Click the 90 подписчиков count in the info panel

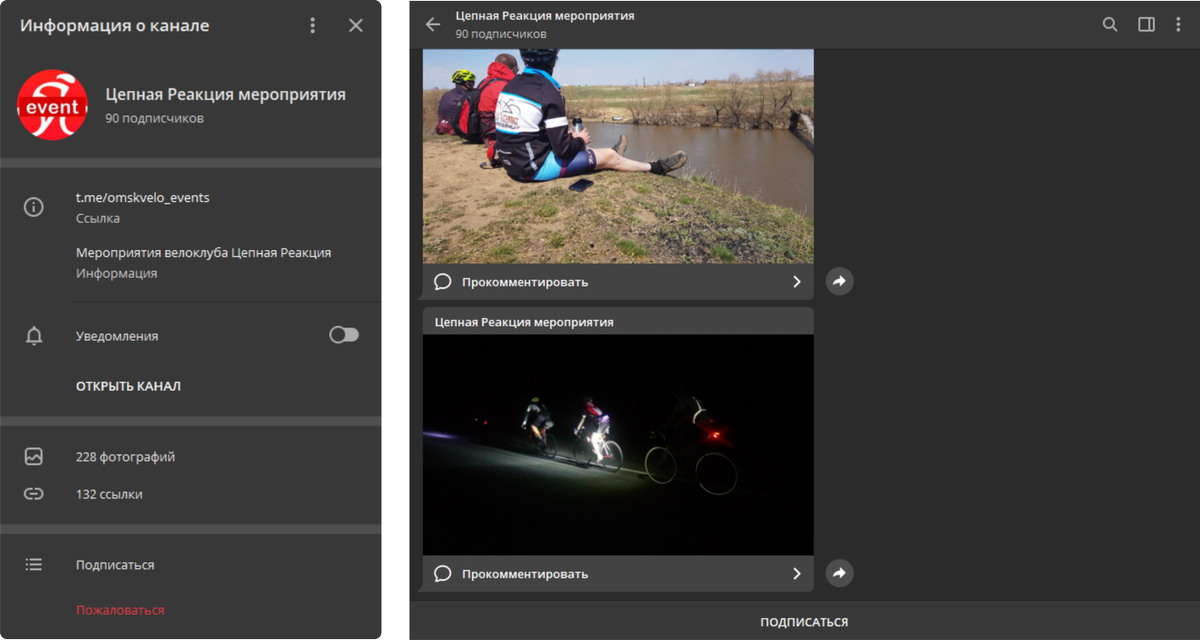(155, 118)
